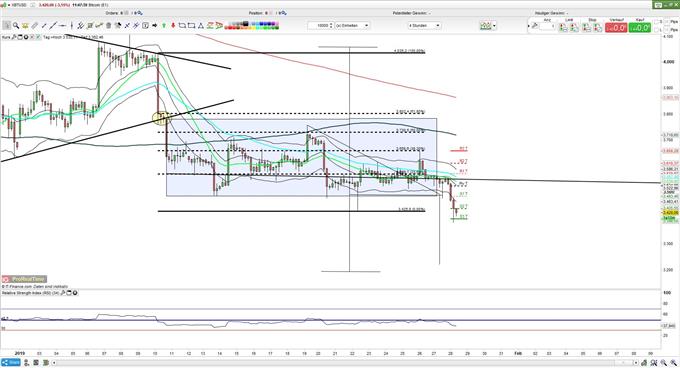
Task: Activate the trash delete-objects tool
Action: [x=108, y=26]
